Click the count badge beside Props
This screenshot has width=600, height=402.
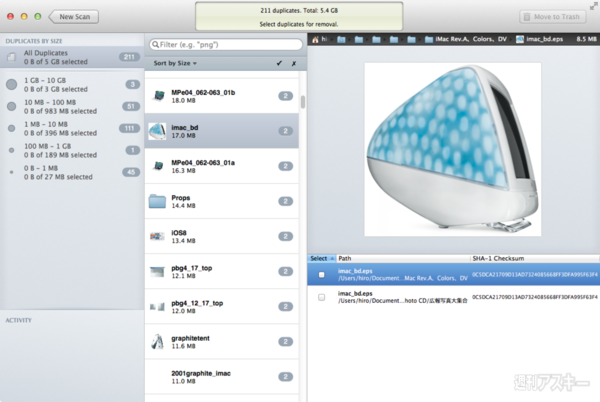pos(285,201)
